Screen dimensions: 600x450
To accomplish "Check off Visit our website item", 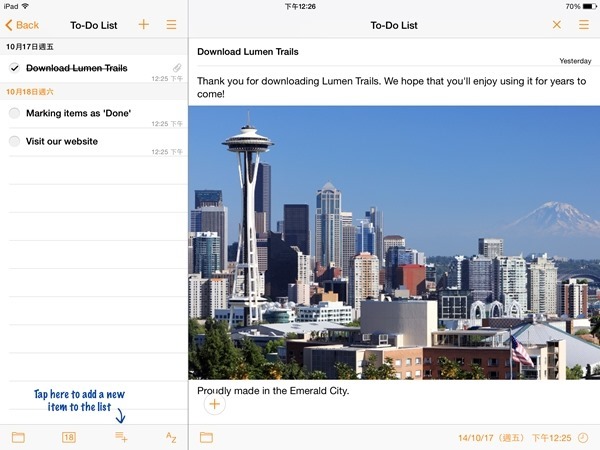I will [x=14, y=141].
